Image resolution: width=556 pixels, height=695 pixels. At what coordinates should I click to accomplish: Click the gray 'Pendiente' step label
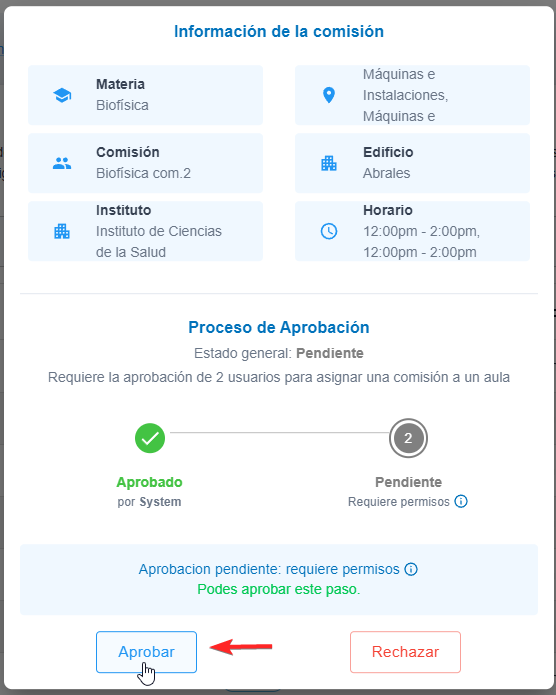(x=408, y=482)
